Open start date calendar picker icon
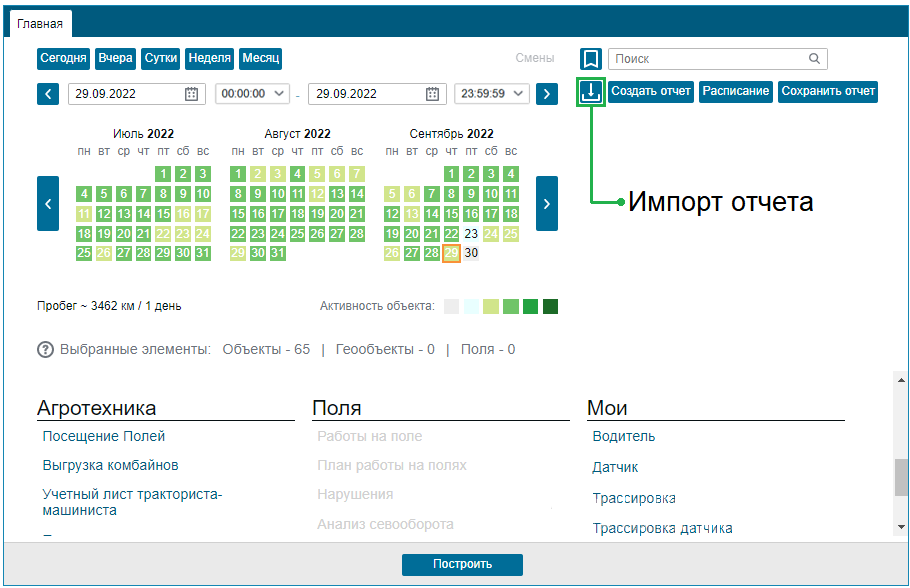The height and width of the screenshot is (588, 910). [192, 94]
